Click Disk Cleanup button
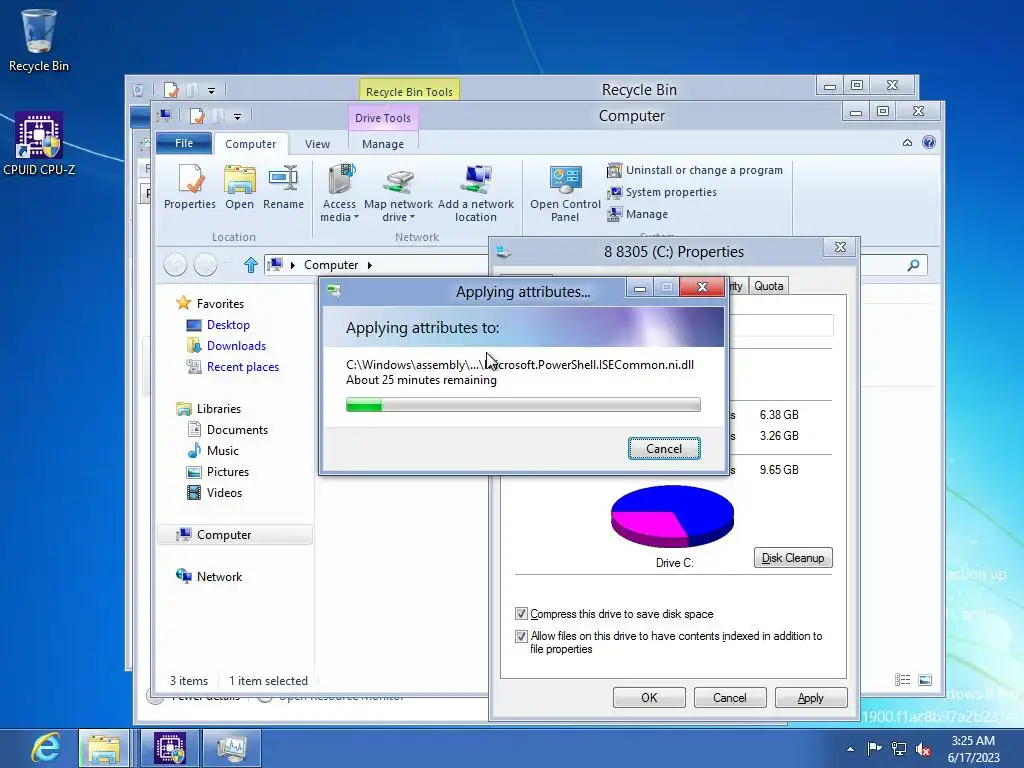This screenshot has height=768, width=1024. click(x=793, y=558)
